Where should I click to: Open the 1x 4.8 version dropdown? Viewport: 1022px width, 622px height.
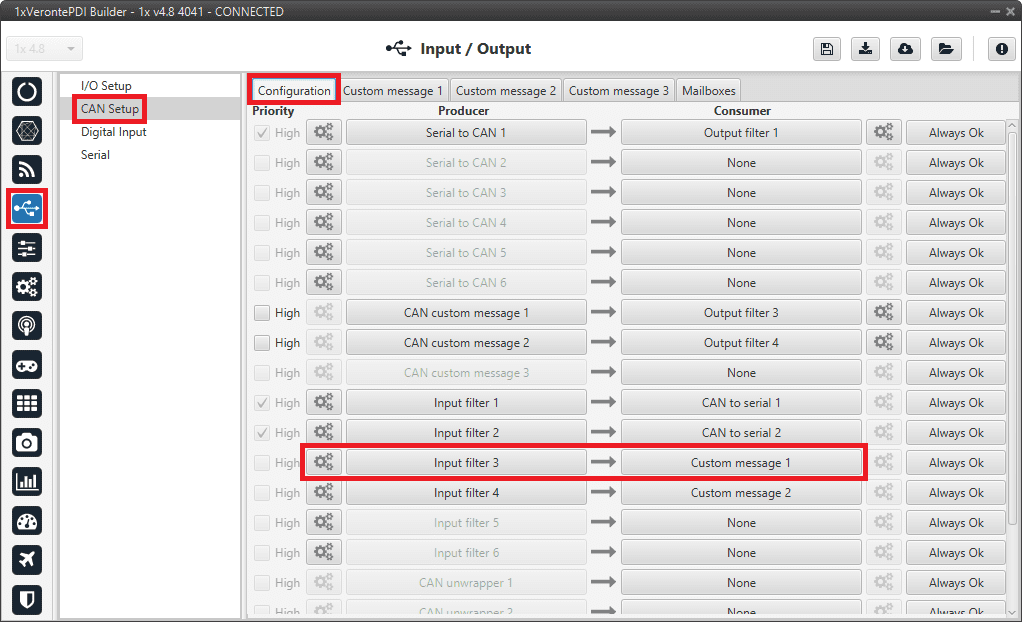(x=45, y=49)
